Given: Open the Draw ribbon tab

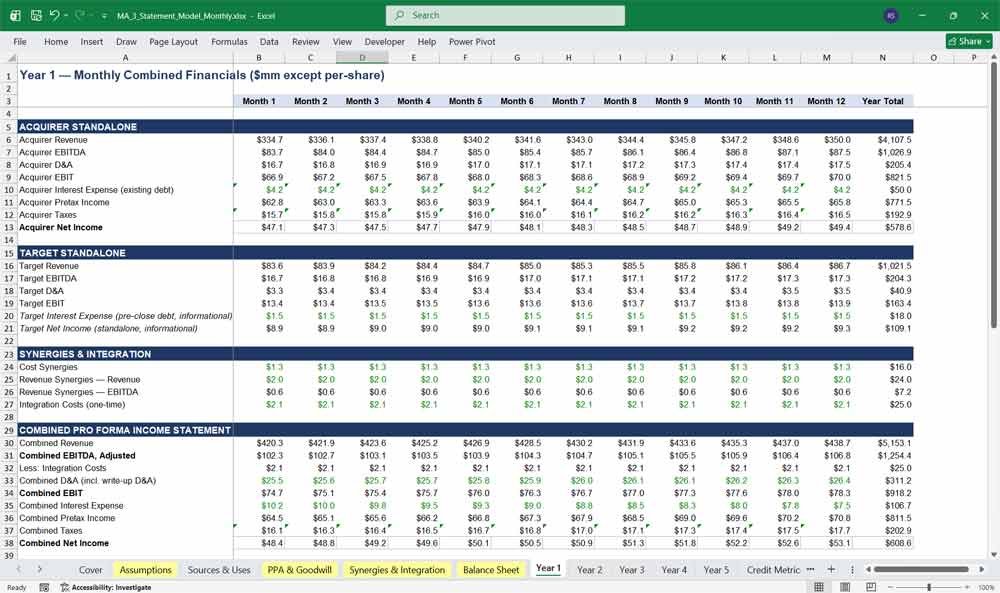Looking at the screenshot, I should tap(126, 41).
